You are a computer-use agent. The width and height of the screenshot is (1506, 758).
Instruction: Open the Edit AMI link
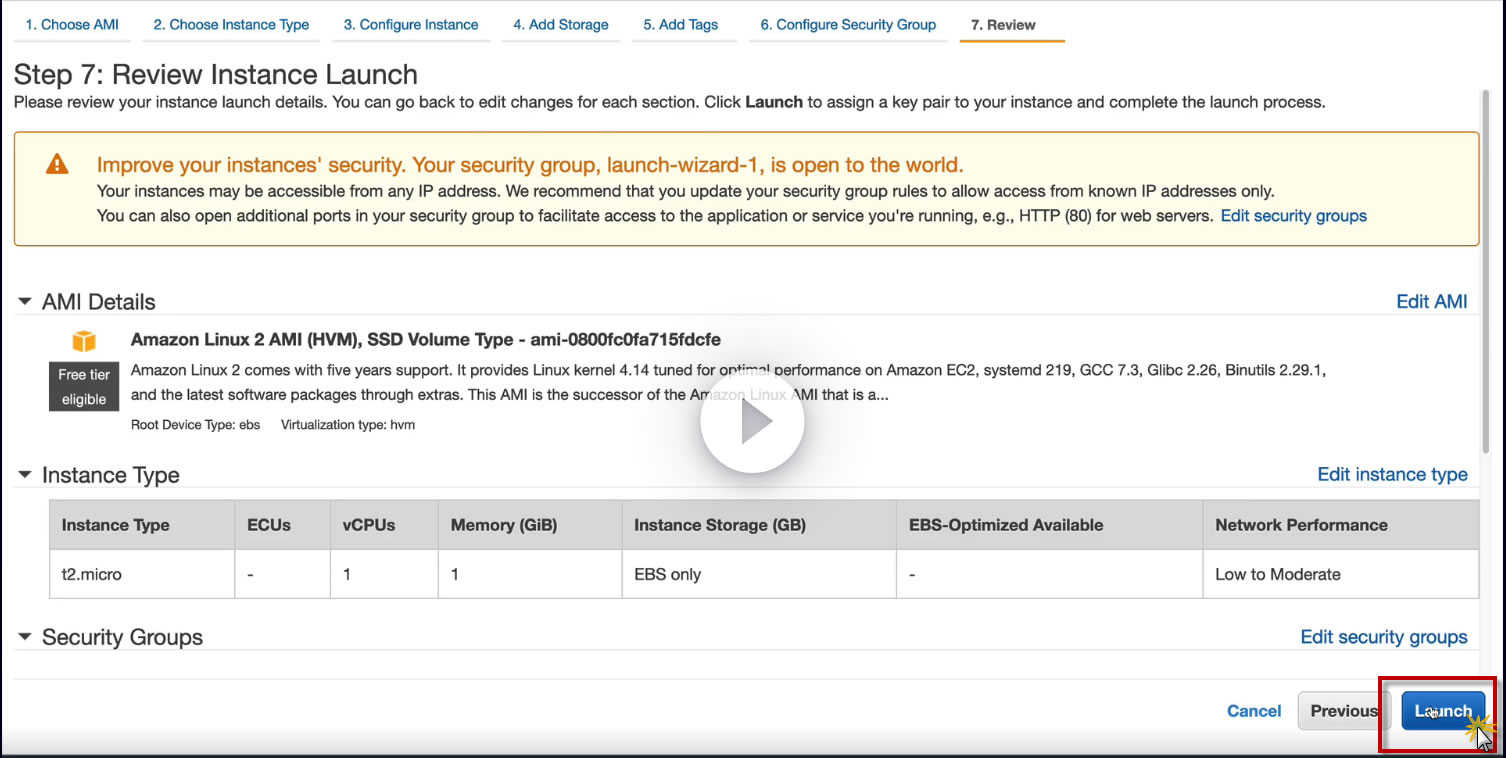click(1431, 302)
